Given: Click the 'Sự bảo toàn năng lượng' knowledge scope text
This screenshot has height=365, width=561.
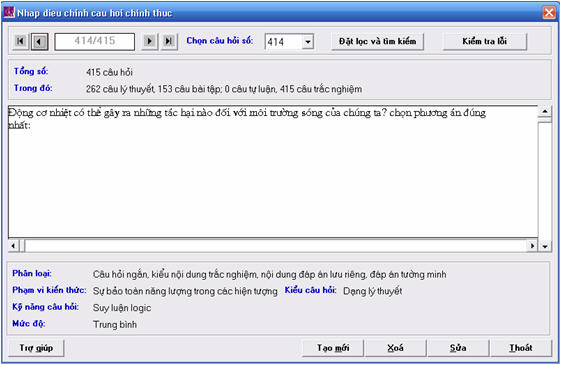Looking at the screenshot, I should [x=185, y=291].
